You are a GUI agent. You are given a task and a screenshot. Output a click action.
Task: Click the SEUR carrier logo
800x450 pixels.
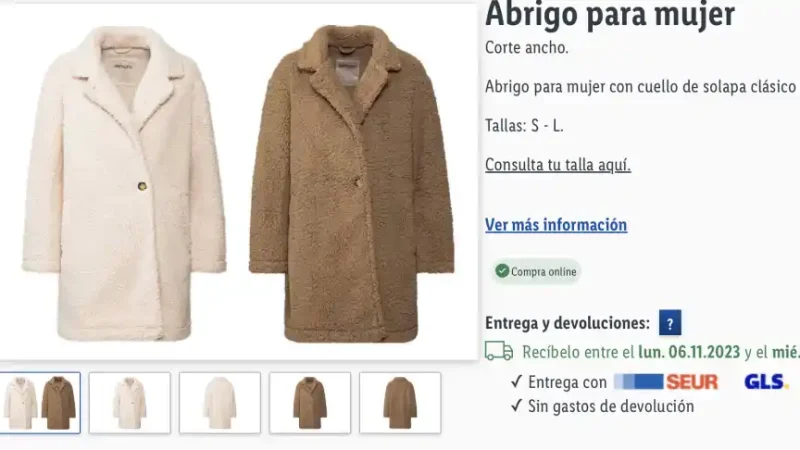[x=666, y=382]
